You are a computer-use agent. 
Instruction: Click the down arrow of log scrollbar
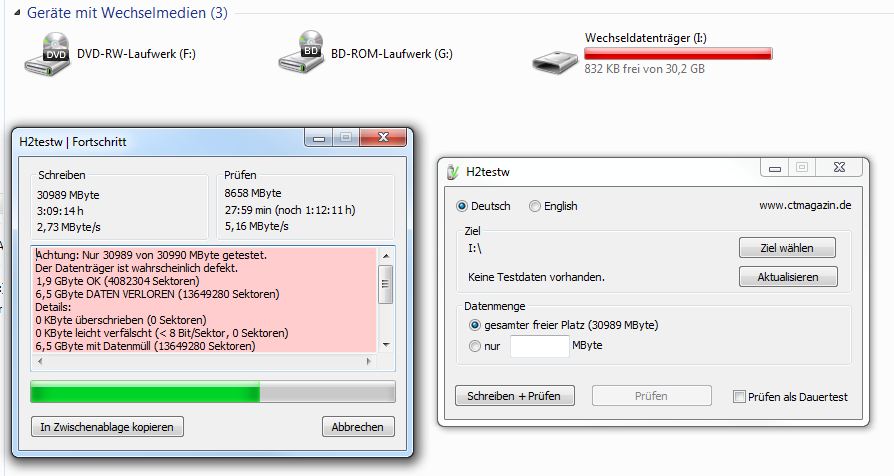387,345
